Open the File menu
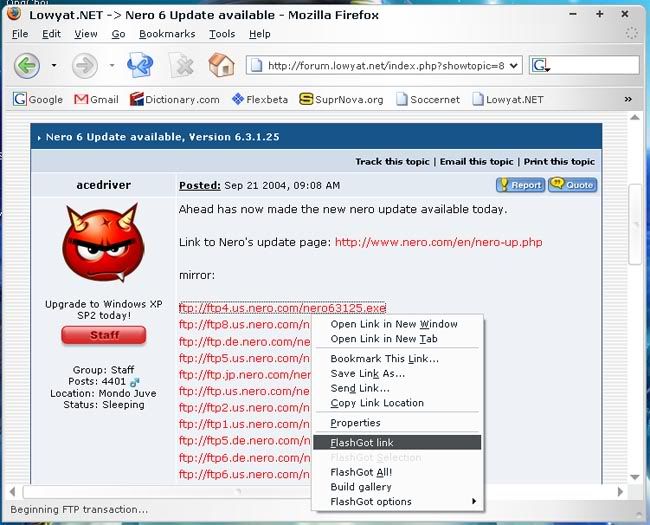Image resolution: width=650 pixels, height=525 pixels. 20,34
